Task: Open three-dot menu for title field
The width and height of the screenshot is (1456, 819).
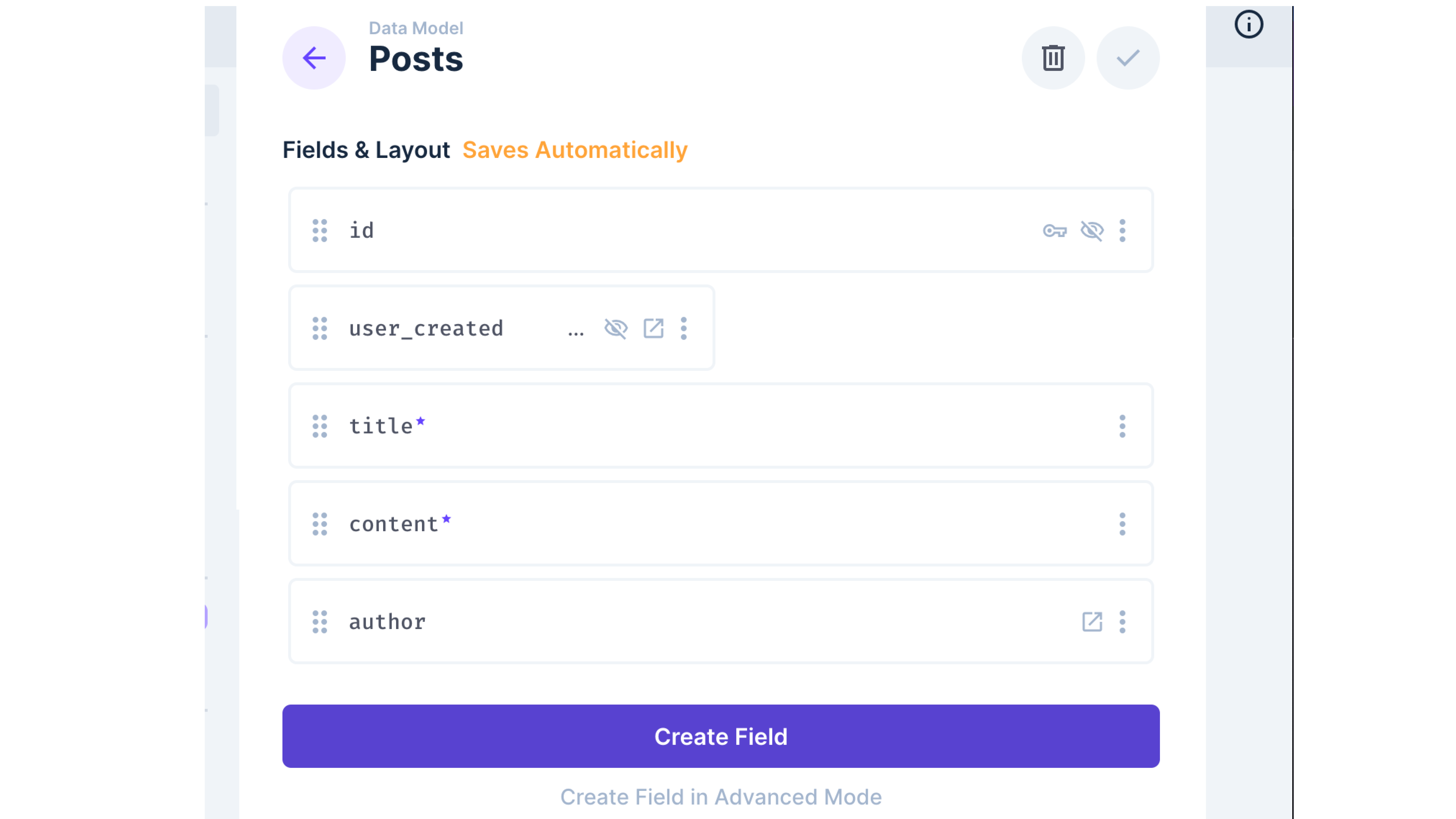Action: (1122, 426)
